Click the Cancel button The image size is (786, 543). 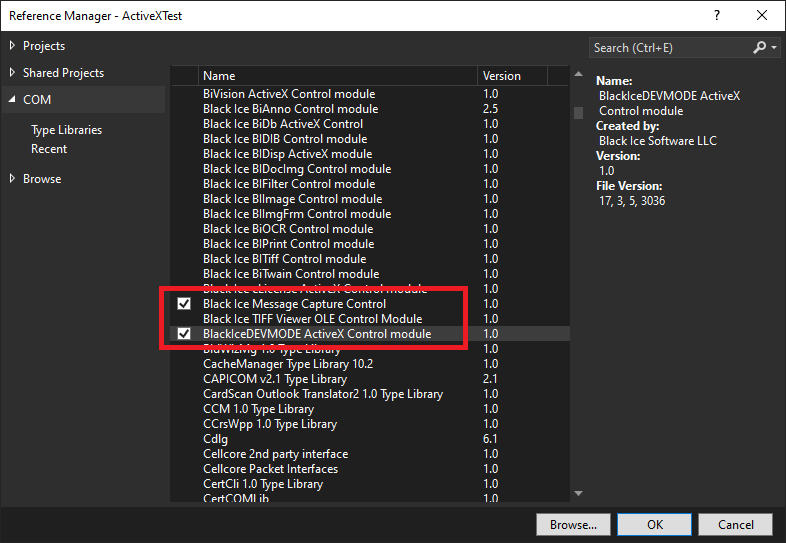point(735,524)
